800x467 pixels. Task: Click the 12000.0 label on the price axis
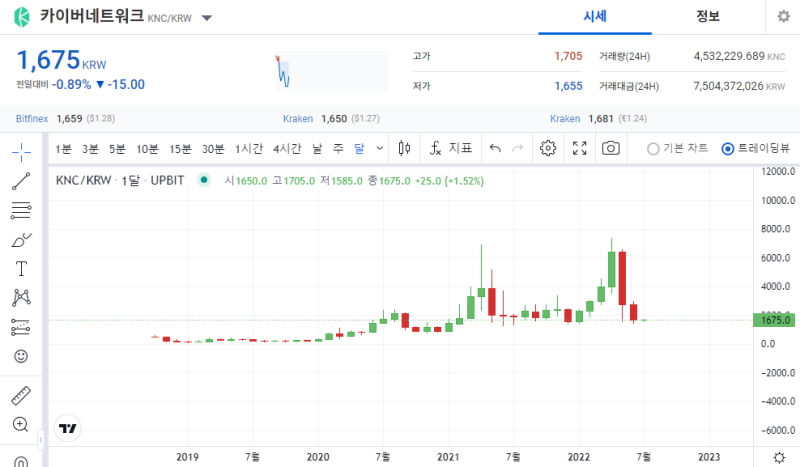(x=778, y=171)
